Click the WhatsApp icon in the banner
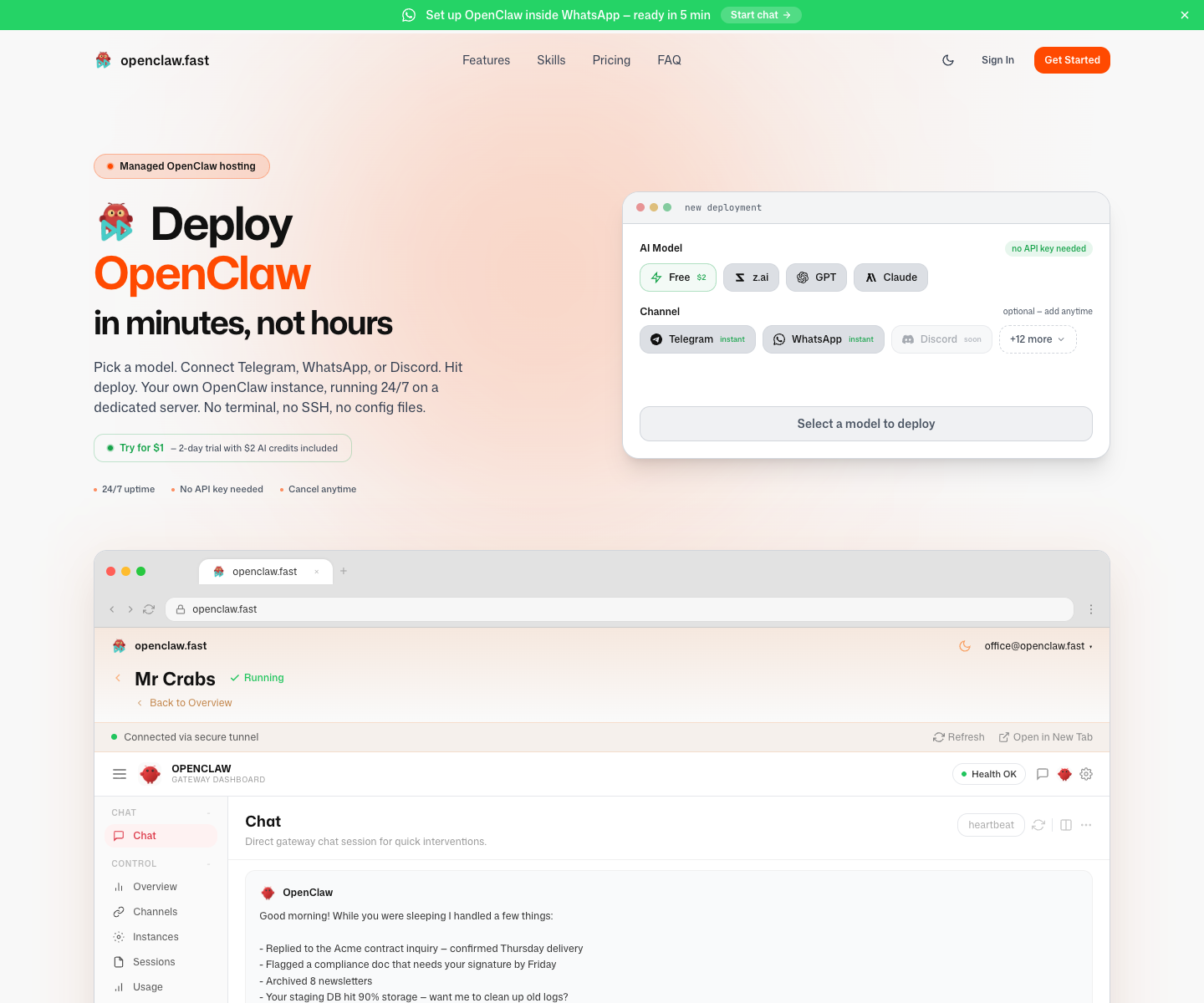1204x1003 pixels. [x=409, y=15]
